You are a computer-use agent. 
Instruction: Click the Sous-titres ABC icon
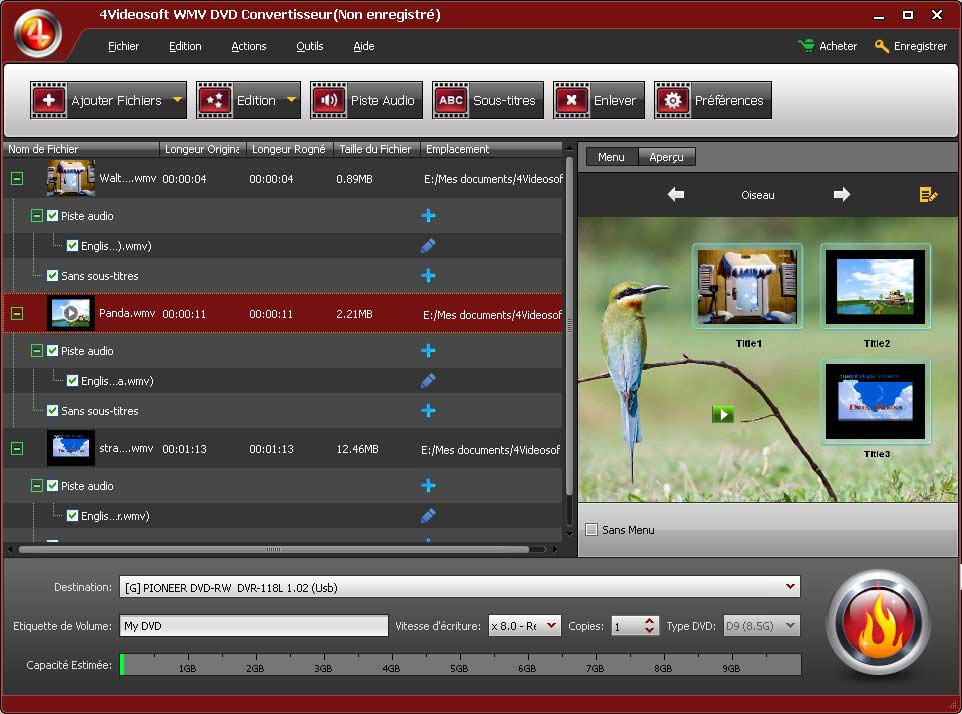[x=451, y=100]
